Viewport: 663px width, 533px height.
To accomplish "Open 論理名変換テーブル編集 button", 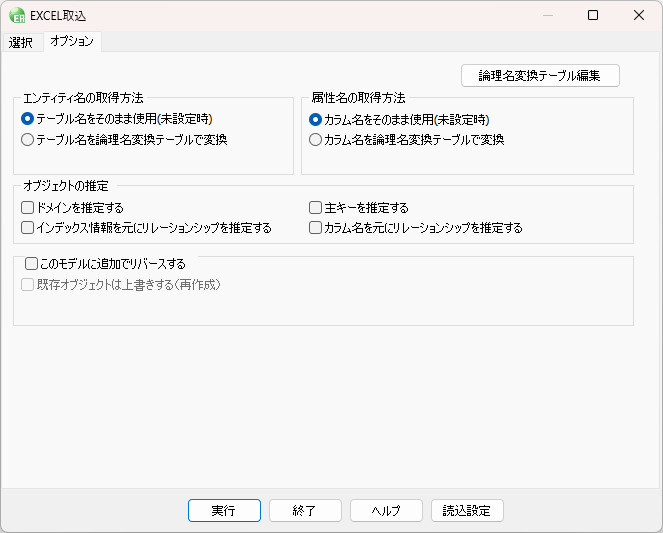I will [x=540, y=76].
